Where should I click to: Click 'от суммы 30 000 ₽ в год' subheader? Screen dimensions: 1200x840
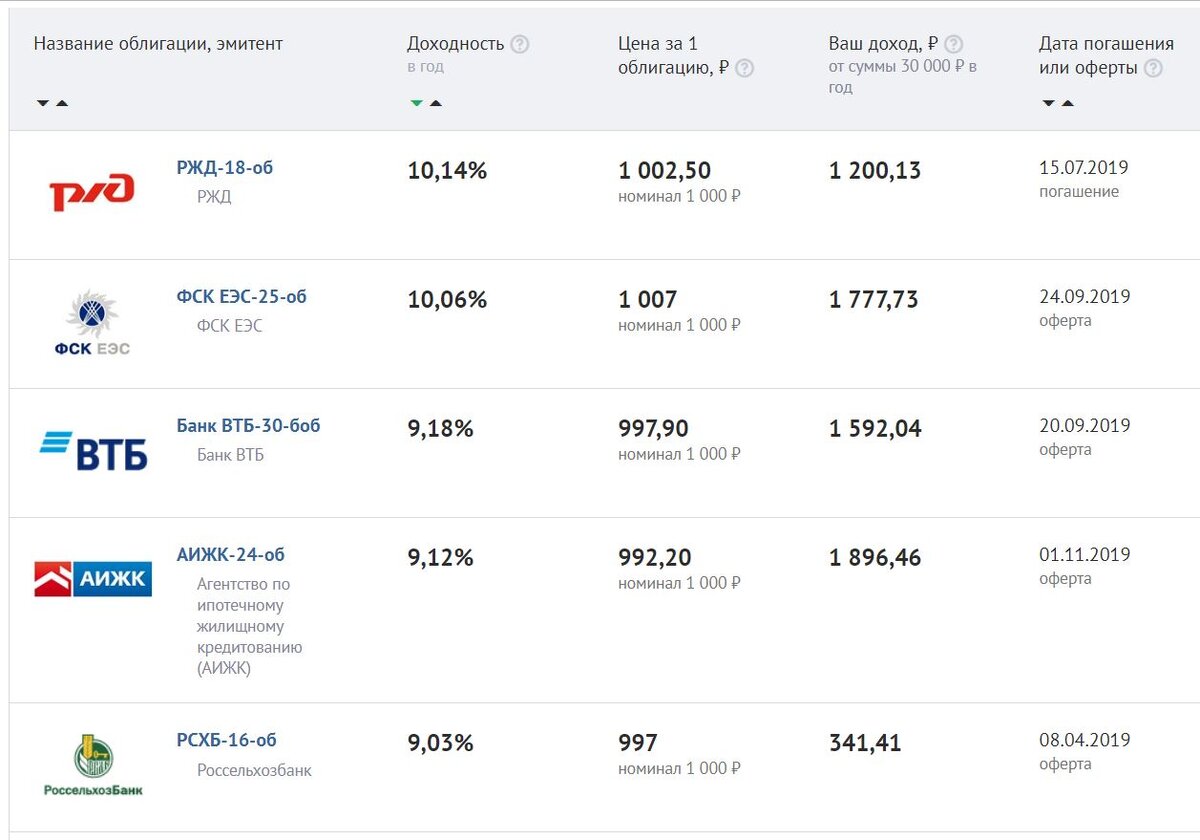(903, 77)
